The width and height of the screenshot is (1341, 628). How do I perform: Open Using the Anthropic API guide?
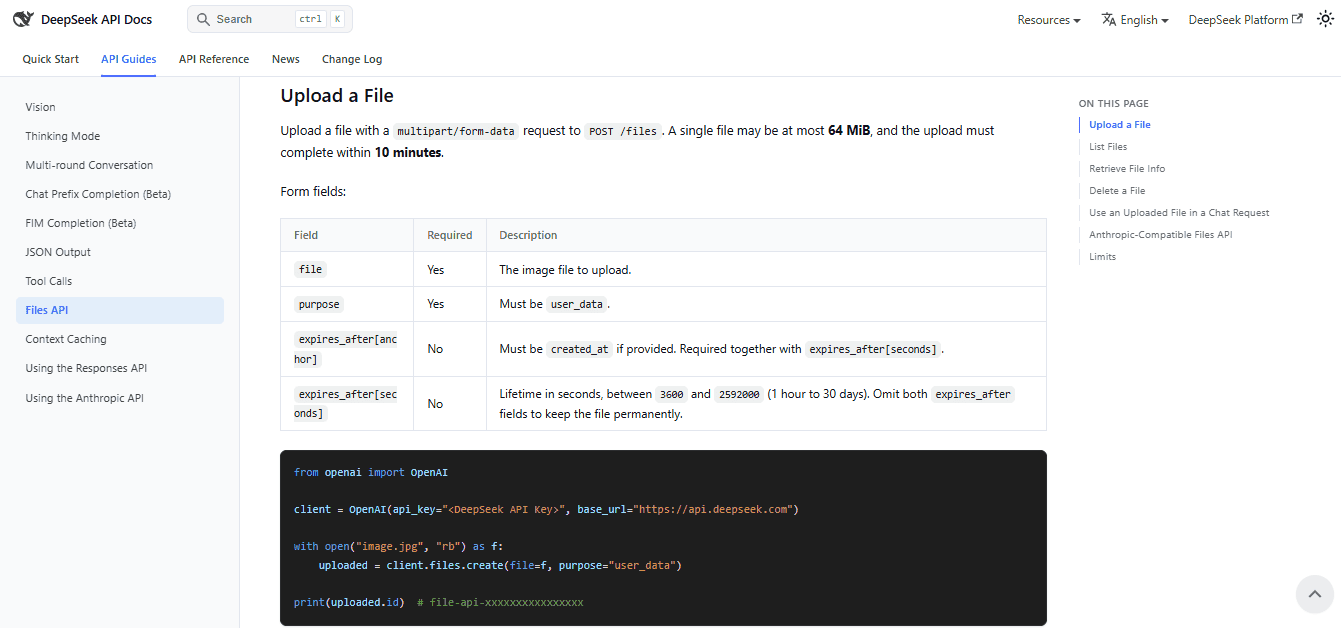(x=120, y=398)
